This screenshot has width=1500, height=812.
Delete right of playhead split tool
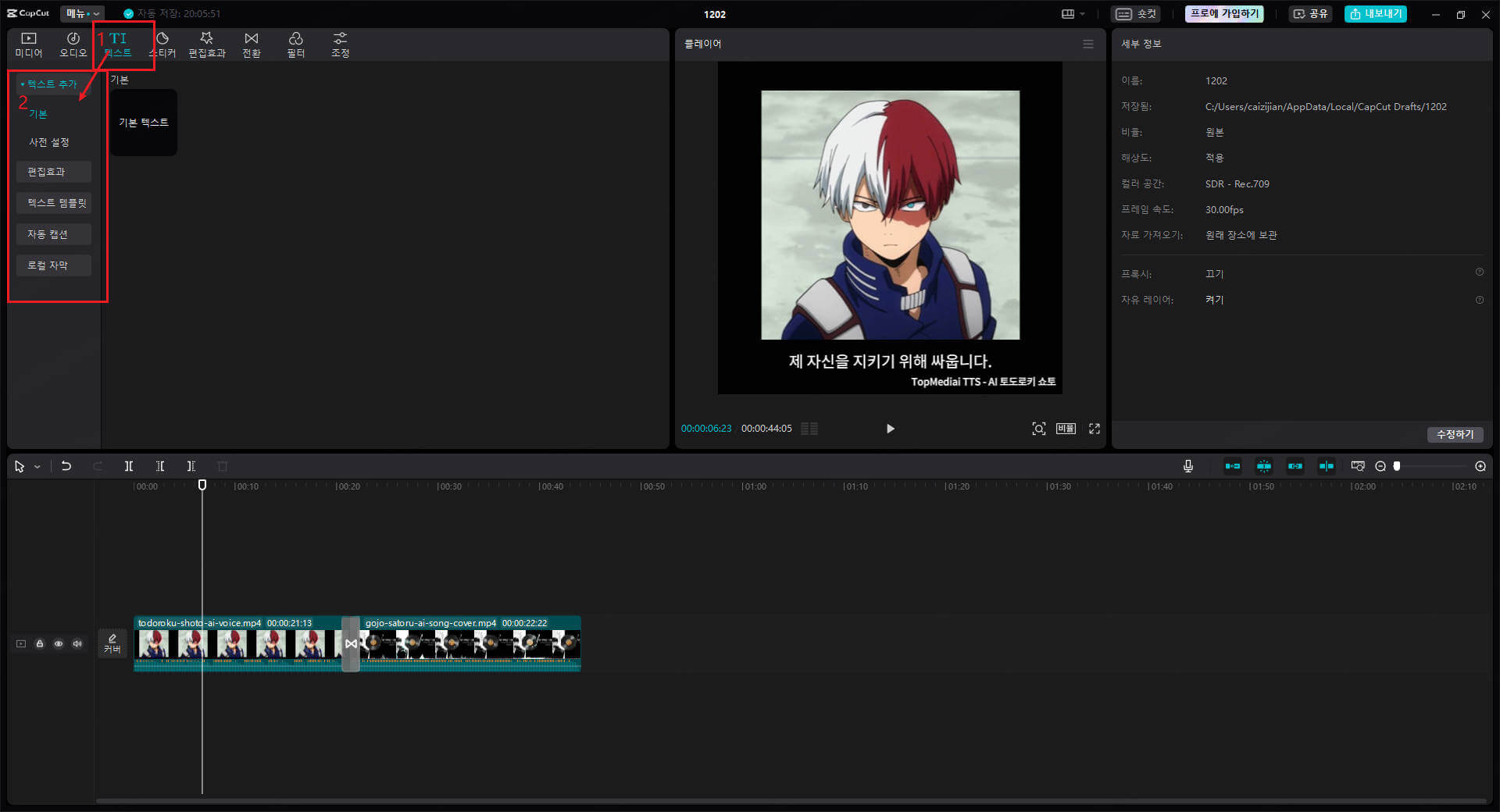(x=191, y=466)
